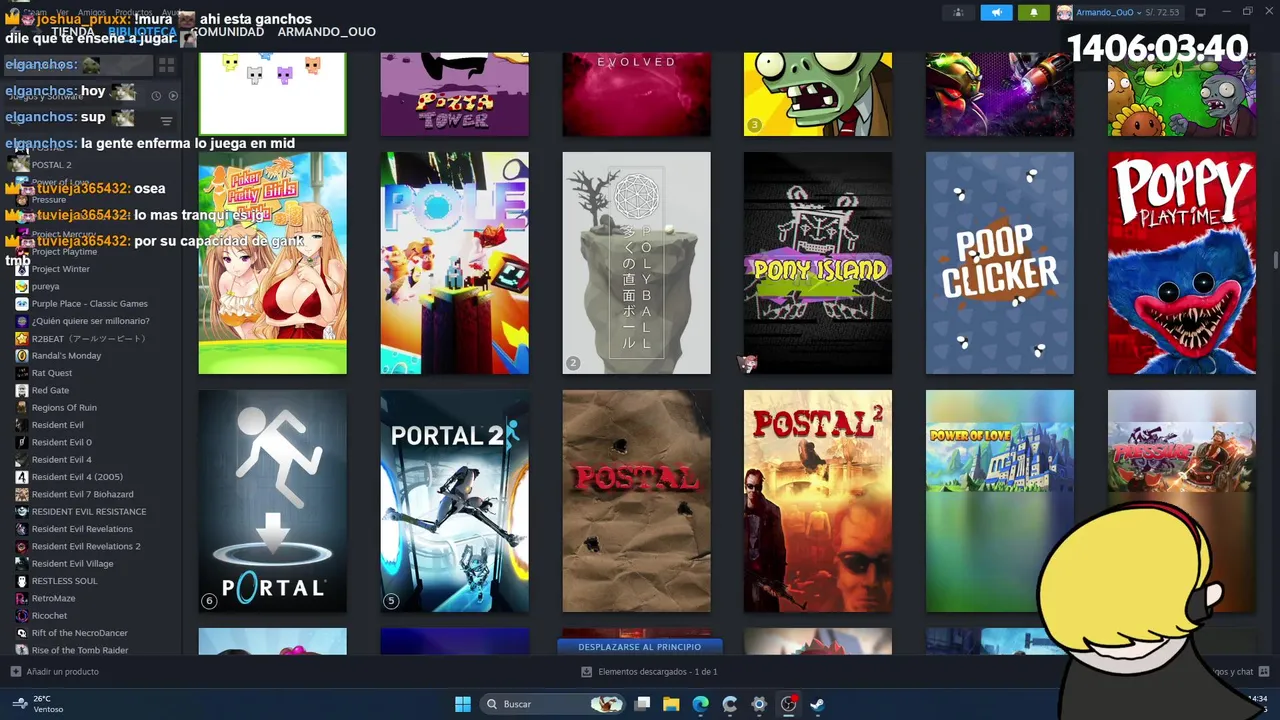1280x720 pixels.
Task: Click the DESPLAZARSE AL PRINCIPIO button
Action: [639, 647]
